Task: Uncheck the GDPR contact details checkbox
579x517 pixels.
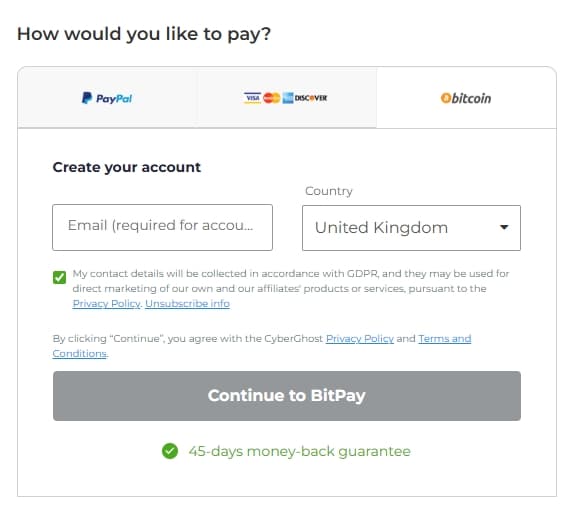Action: [x=59, y=277]
